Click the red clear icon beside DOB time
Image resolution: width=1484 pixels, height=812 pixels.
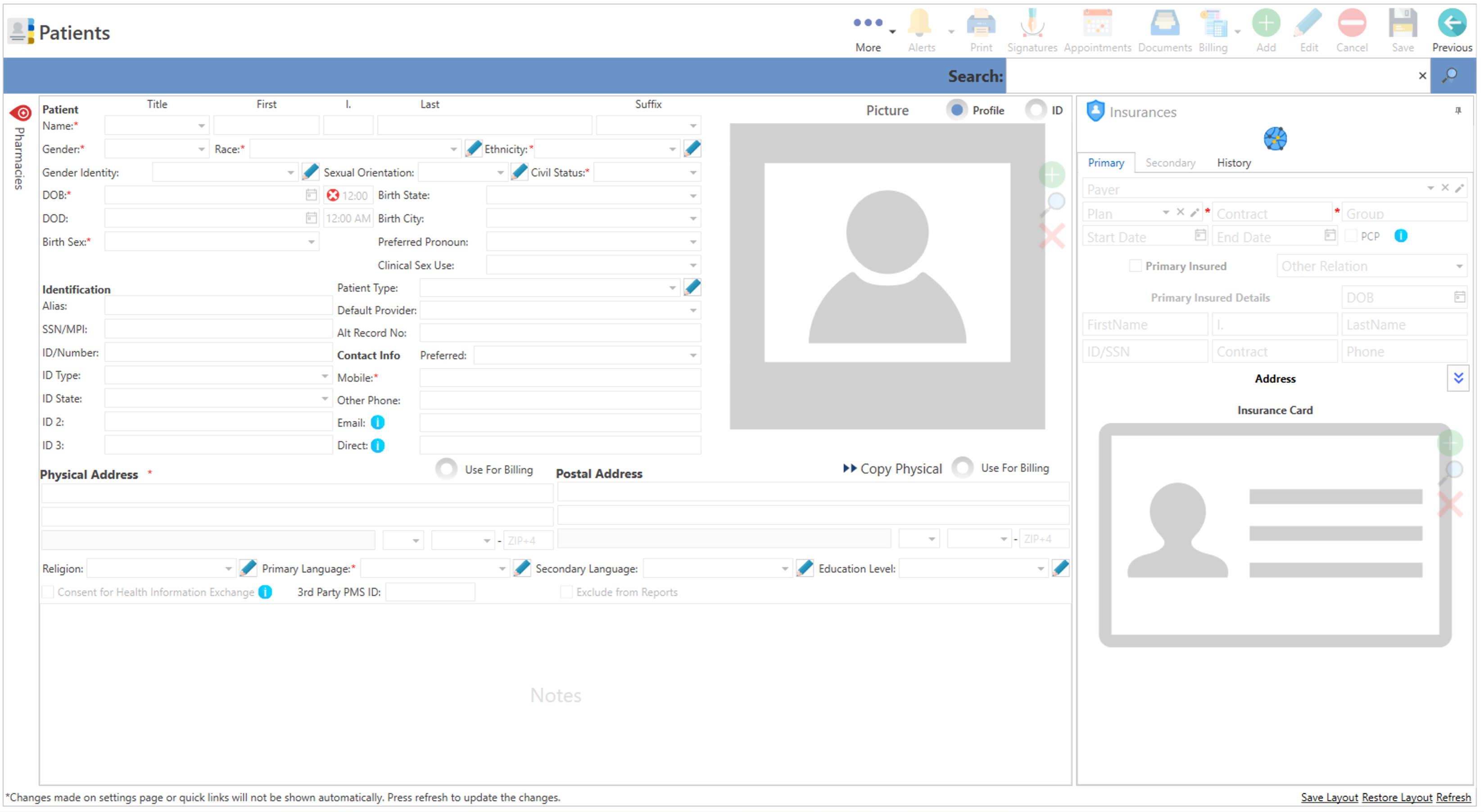[x=332, y=195]
